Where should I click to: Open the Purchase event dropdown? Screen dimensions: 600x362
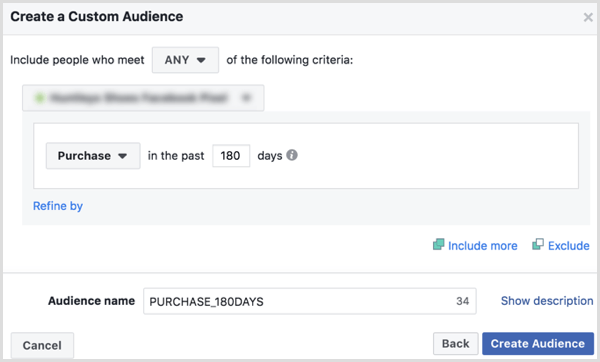[93, 156]
